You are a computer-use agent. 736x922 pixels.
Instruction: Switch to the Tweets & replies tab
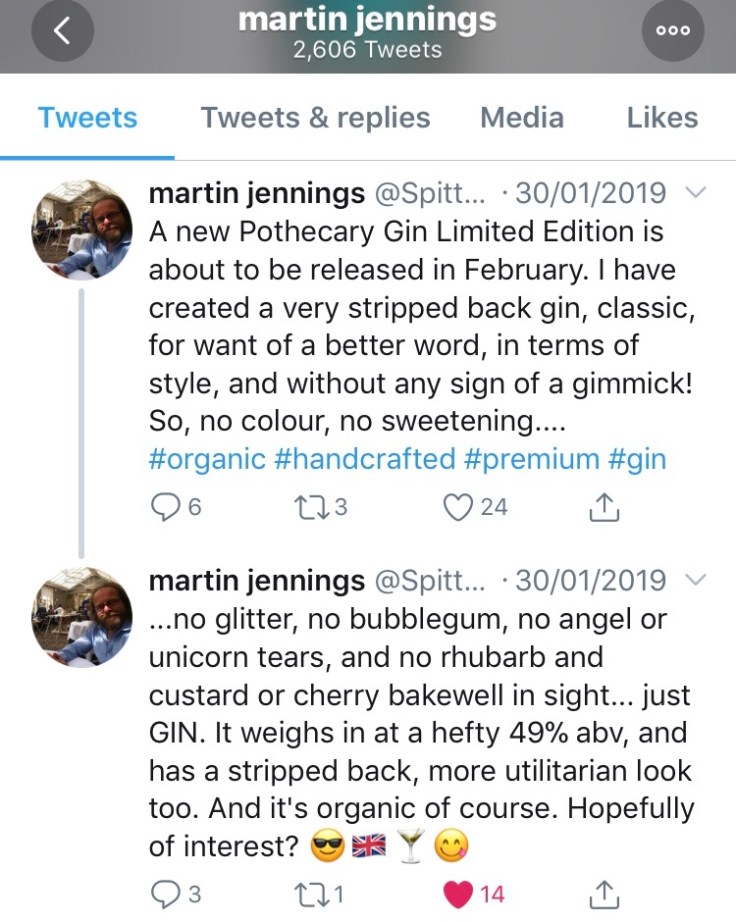[x=315, y=118]
